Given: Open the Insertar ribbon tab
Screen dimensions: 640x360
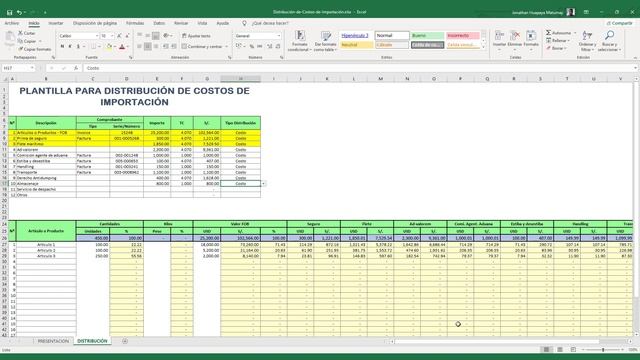Looking at the screenshot, I should click(56, 23).
